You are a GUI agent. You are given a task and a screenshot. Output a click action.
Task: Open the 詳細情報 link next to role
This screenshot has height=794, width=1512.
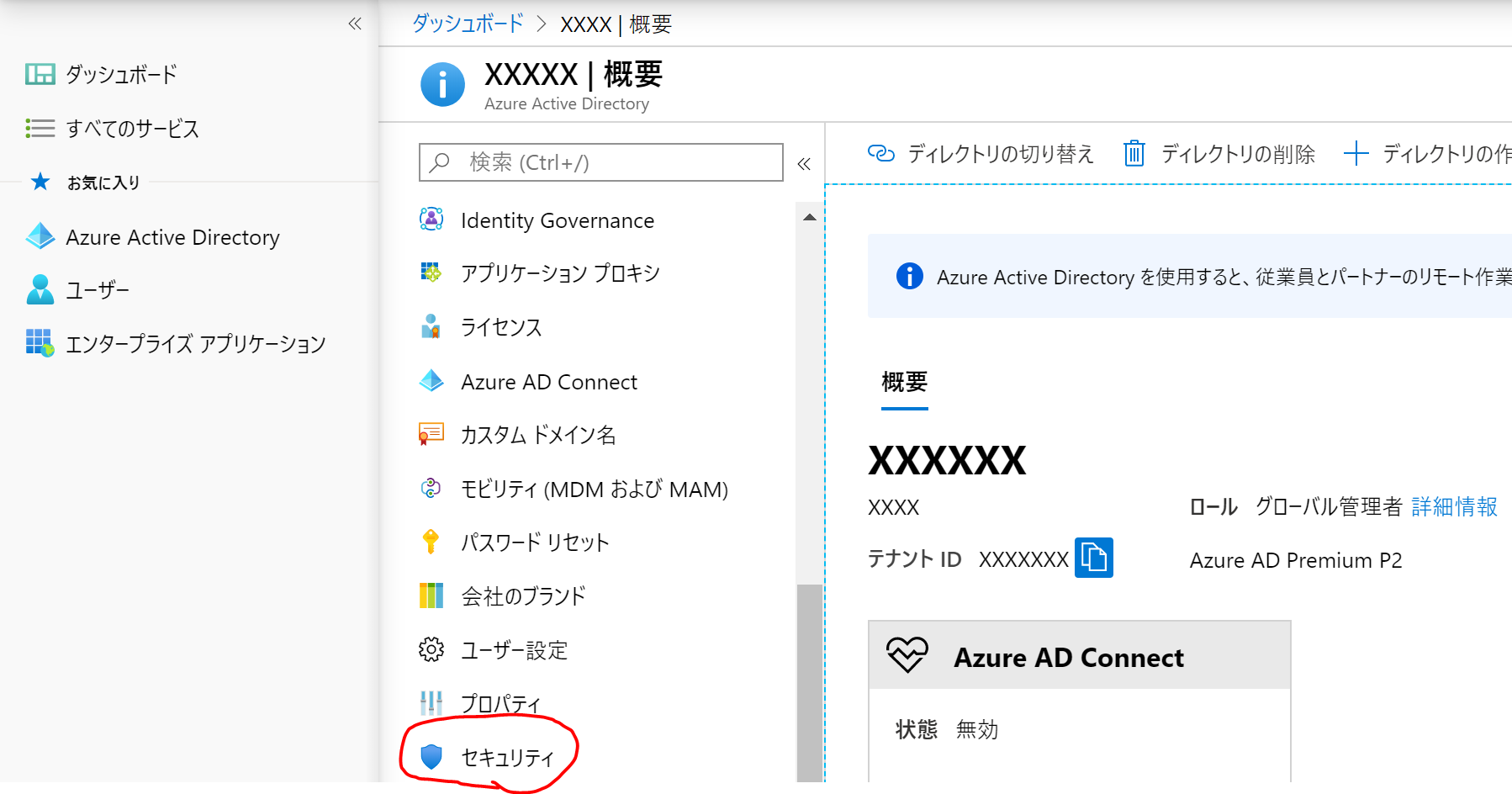point(1455,506)
